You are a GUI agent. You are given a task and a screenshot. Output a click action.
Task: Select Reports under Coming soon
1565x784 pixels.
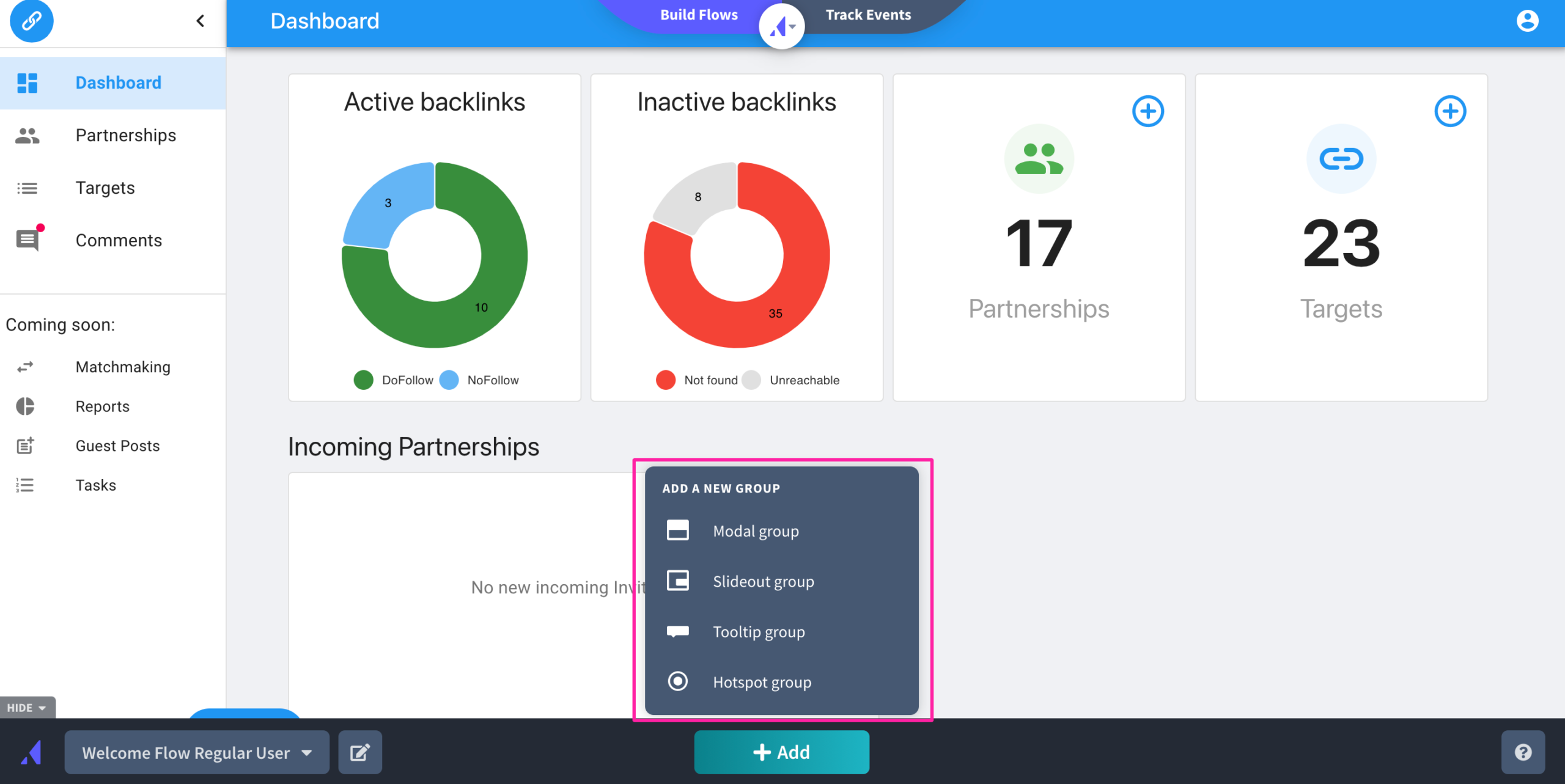pyautogui.click(x=102, y=406)
